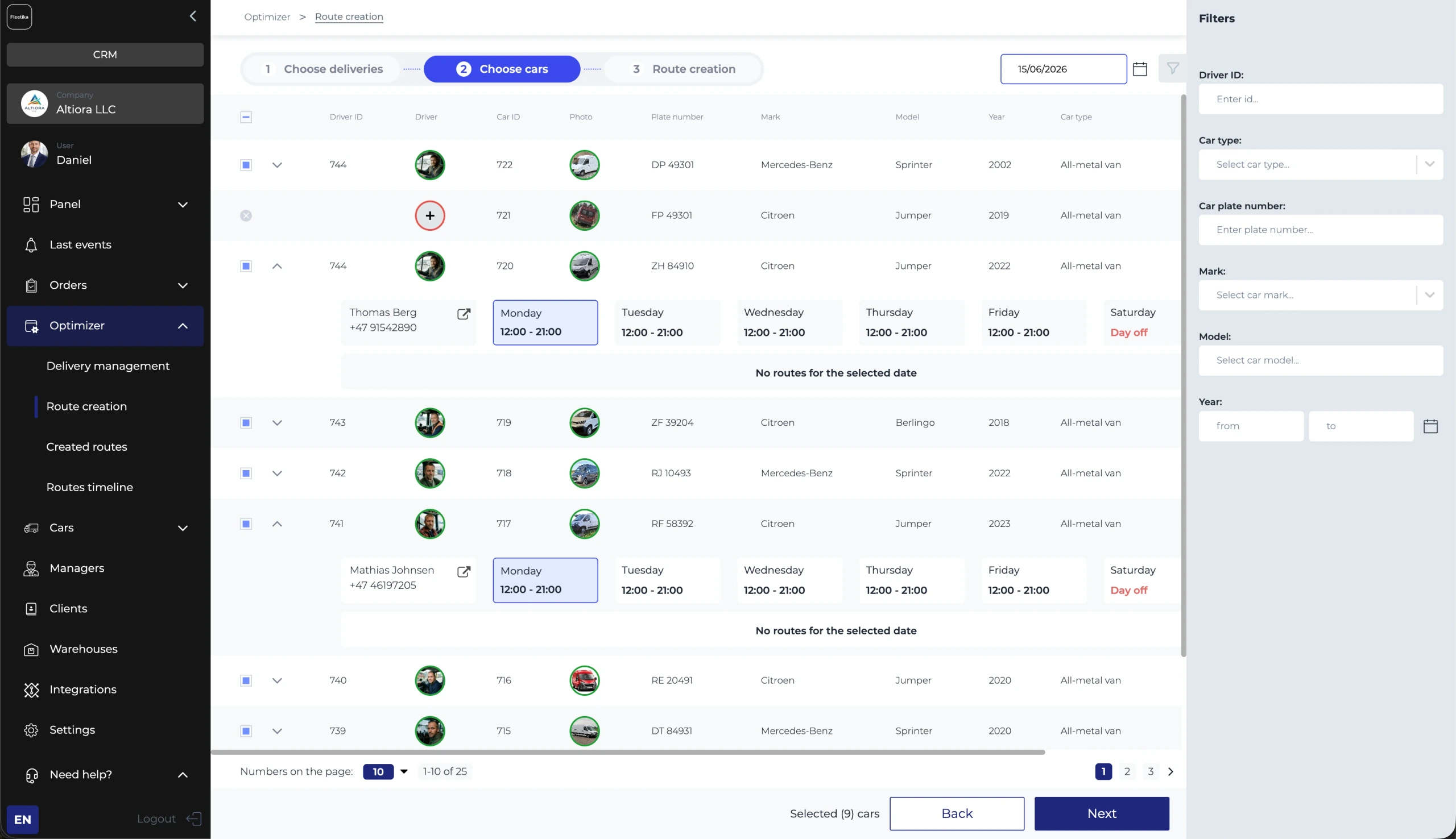Open vehicle photo of plate RE 20491
Image resolution: width=1456 pixels, height=839 pixels.
click(x=584, y=680)
